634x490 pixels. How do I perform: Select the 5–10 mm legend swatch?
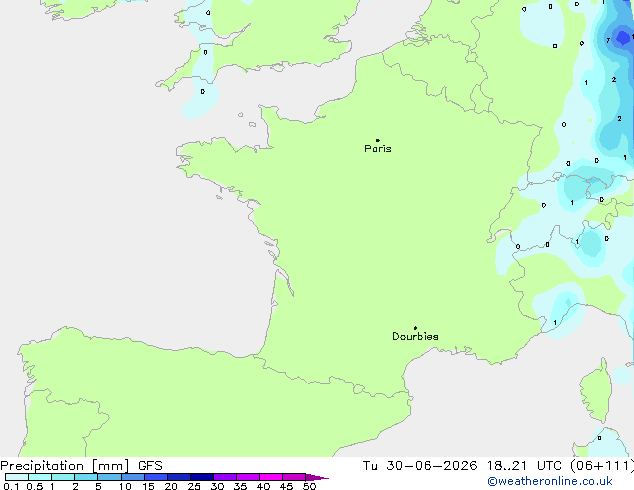pyautogui.click(x=109, y=477)
